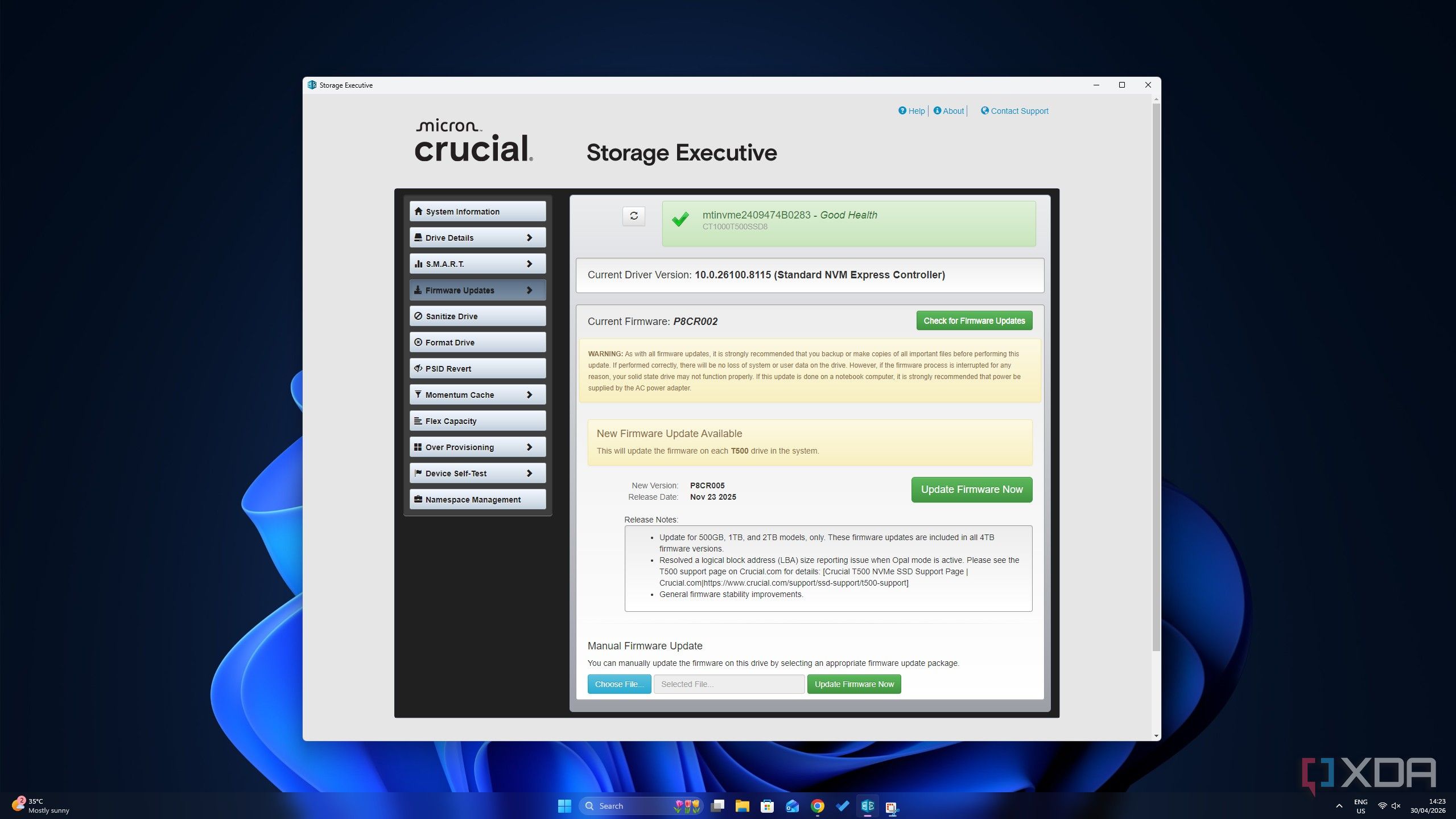
Task: Click the Choose File button
Action: pos(619,684)
